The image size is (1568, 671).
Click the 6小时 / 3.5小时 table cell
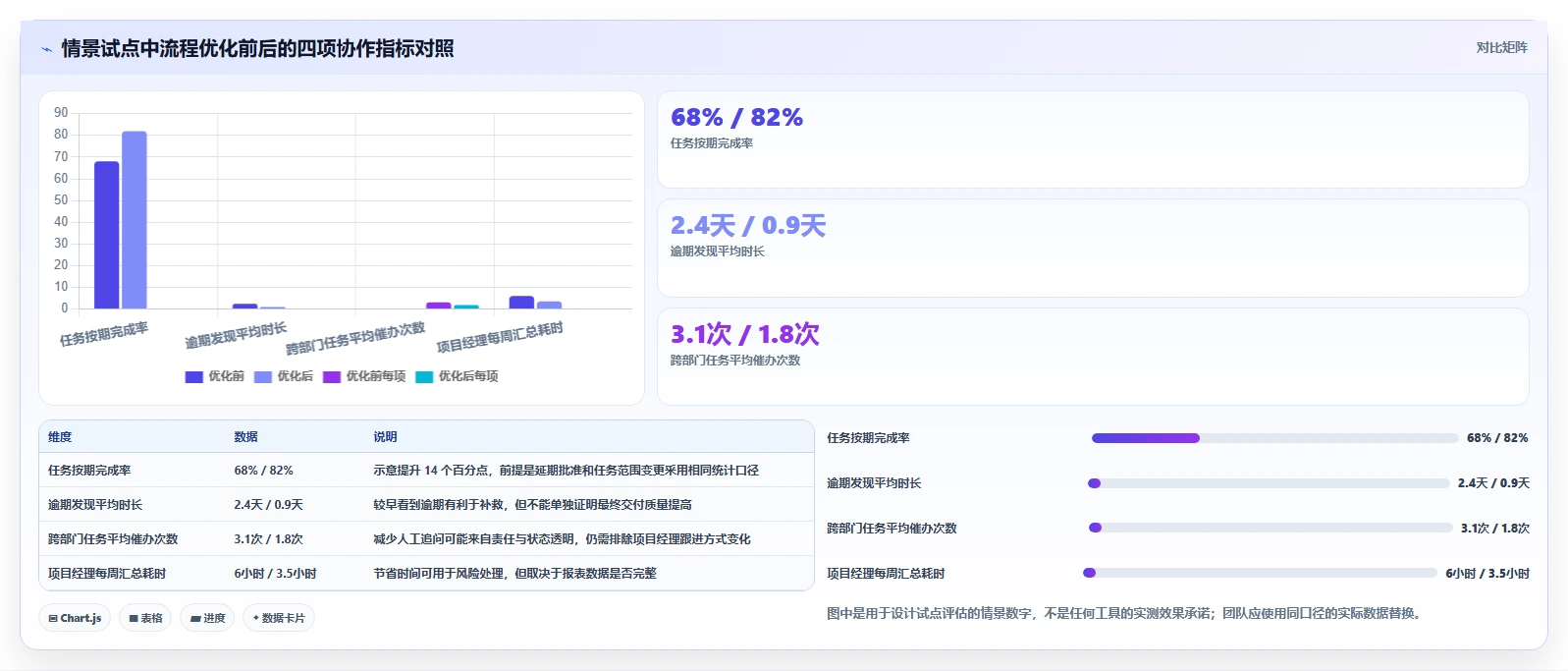click(275, 574)
